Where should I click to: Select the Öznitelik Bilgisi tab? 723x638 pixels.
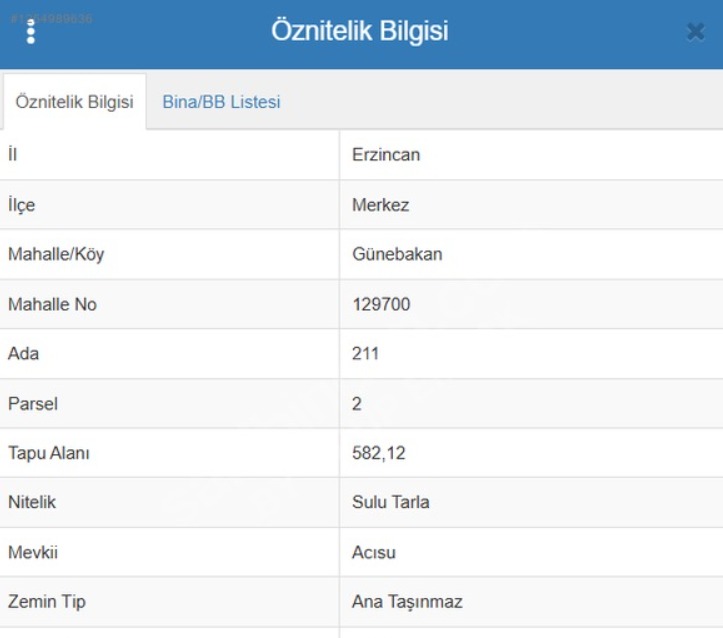click(74, 102)
